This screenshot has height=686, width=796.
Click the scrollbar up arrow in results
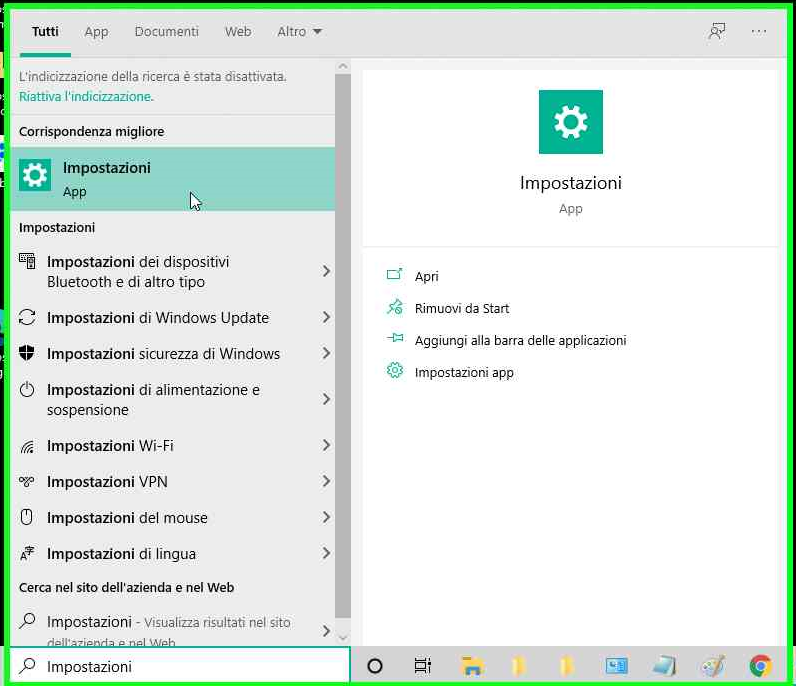click(343, 67)
